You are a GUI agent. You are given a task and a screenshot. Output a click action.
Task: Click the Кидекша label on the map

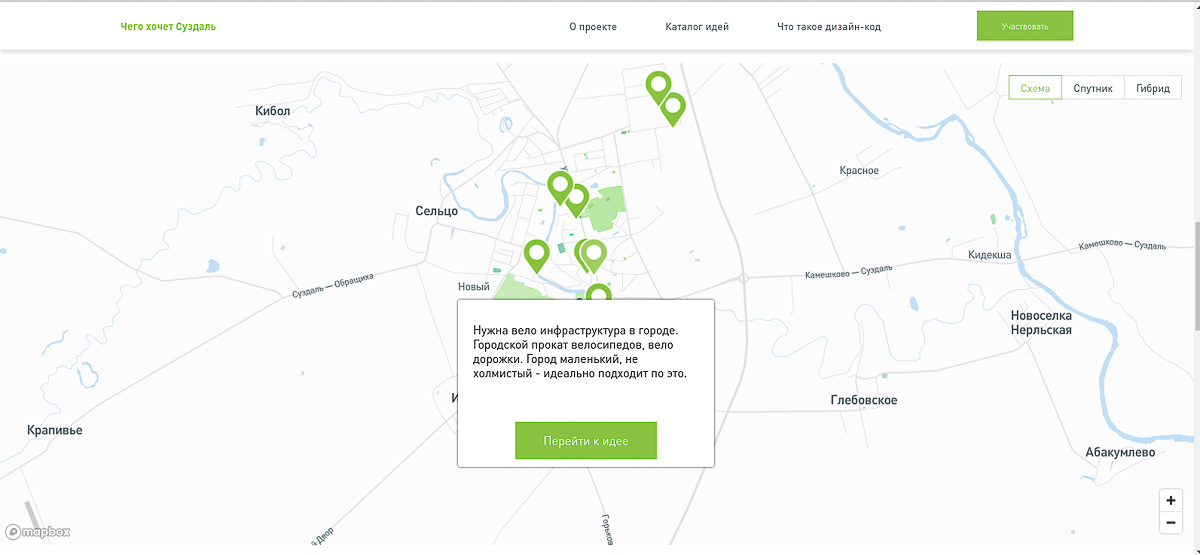pyautogui.click(x=990, y=255)
